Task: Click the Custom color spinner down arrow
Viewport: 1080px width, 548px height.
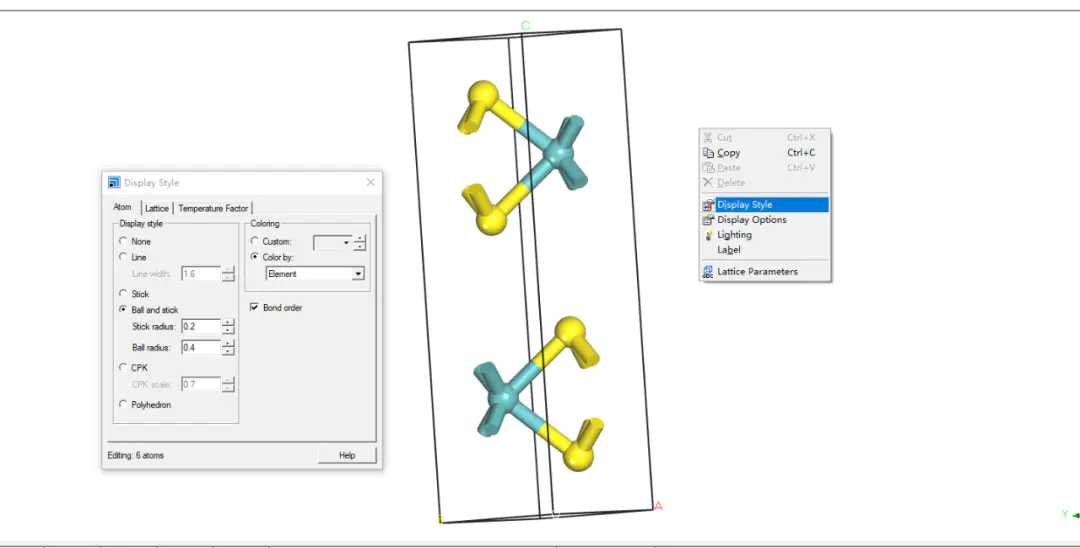Action: 359,247
